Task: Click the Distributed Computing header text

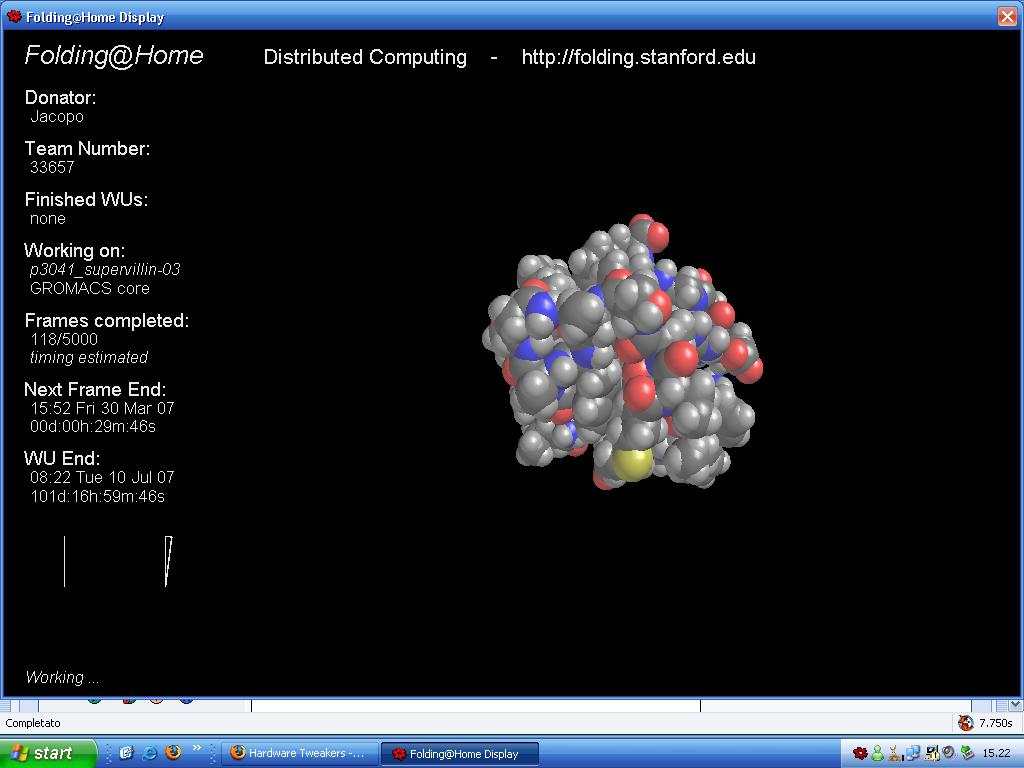Action: click(365, 57)
